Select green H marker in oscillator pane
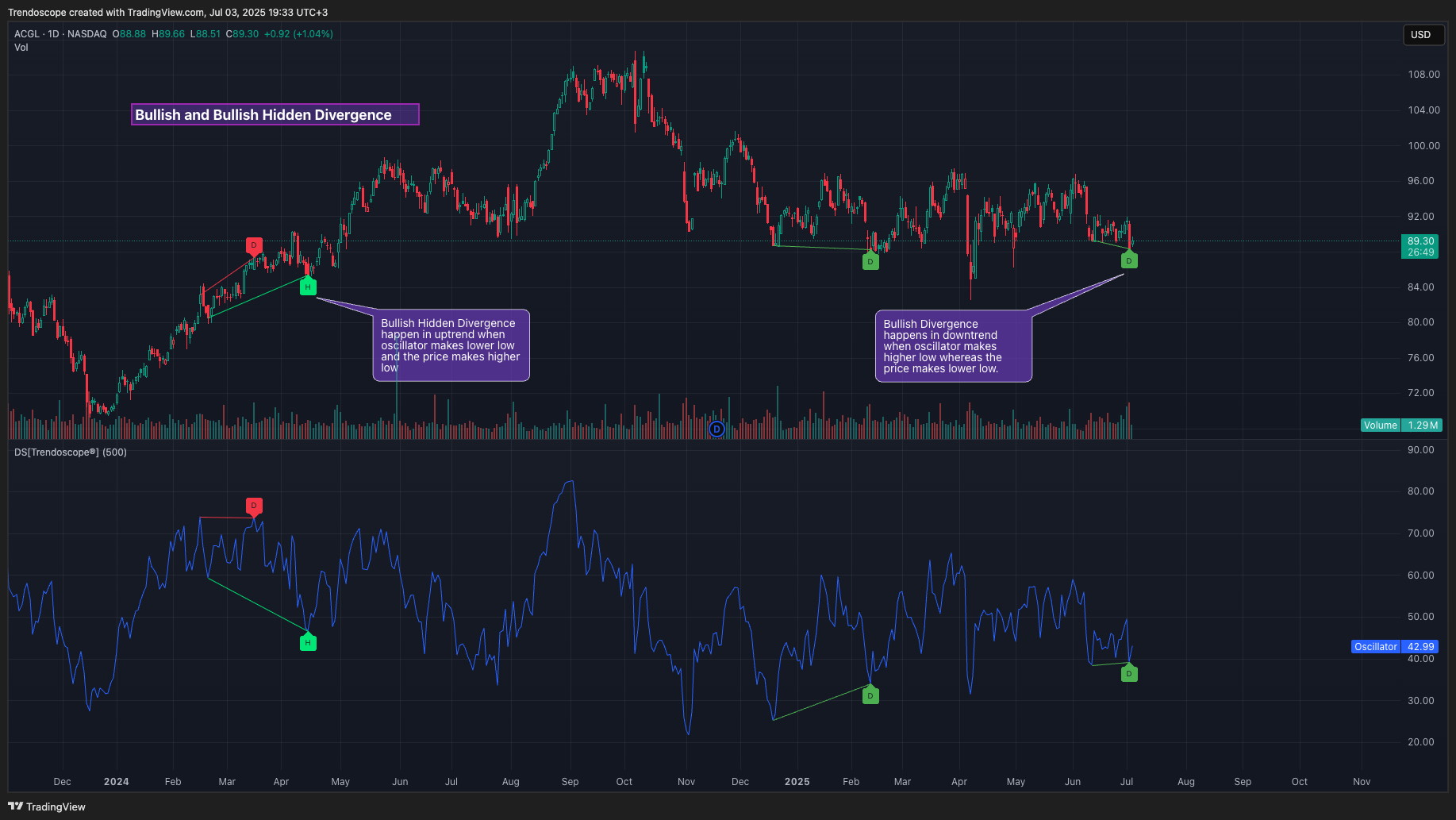 308,643
